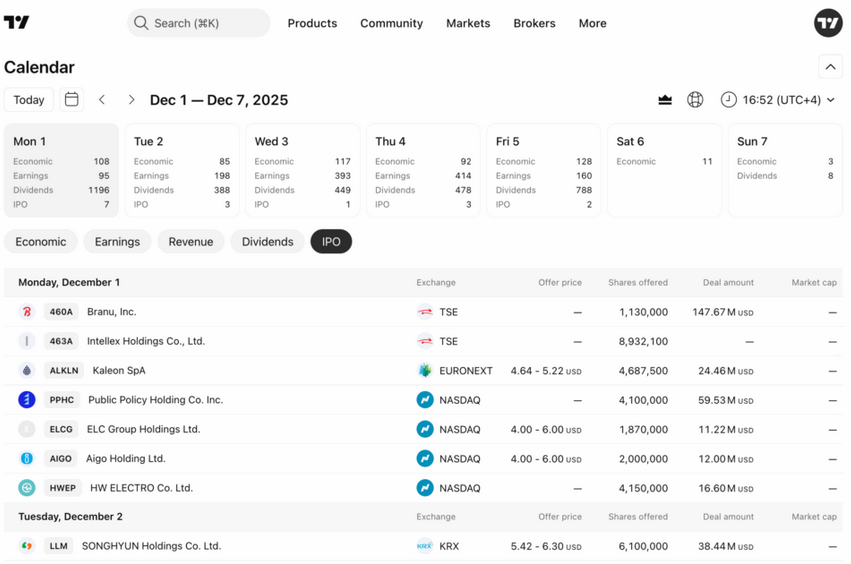This screenshot has height=564, width=851.
Task: Switch to the Dividends filter tab
Action: click(x=268, y=242)
